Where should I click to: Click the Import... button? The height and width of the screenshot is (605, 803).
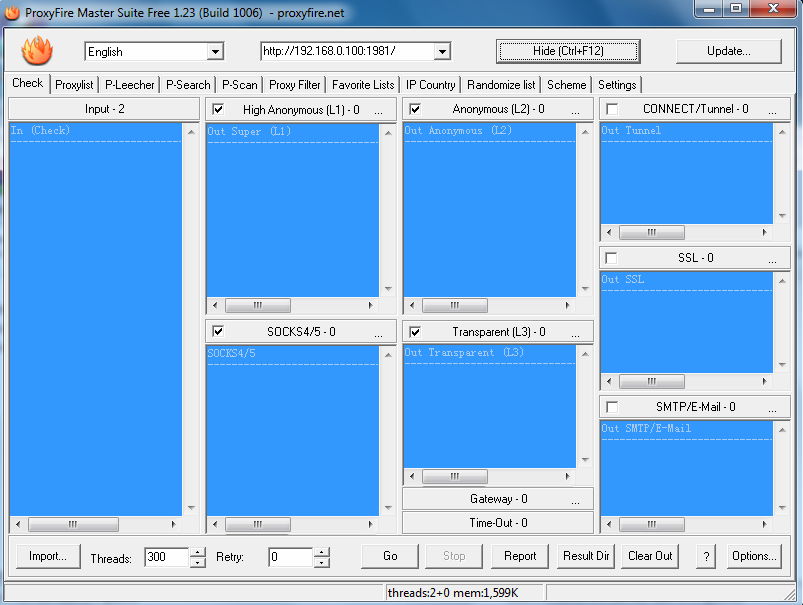coord(48,556)
